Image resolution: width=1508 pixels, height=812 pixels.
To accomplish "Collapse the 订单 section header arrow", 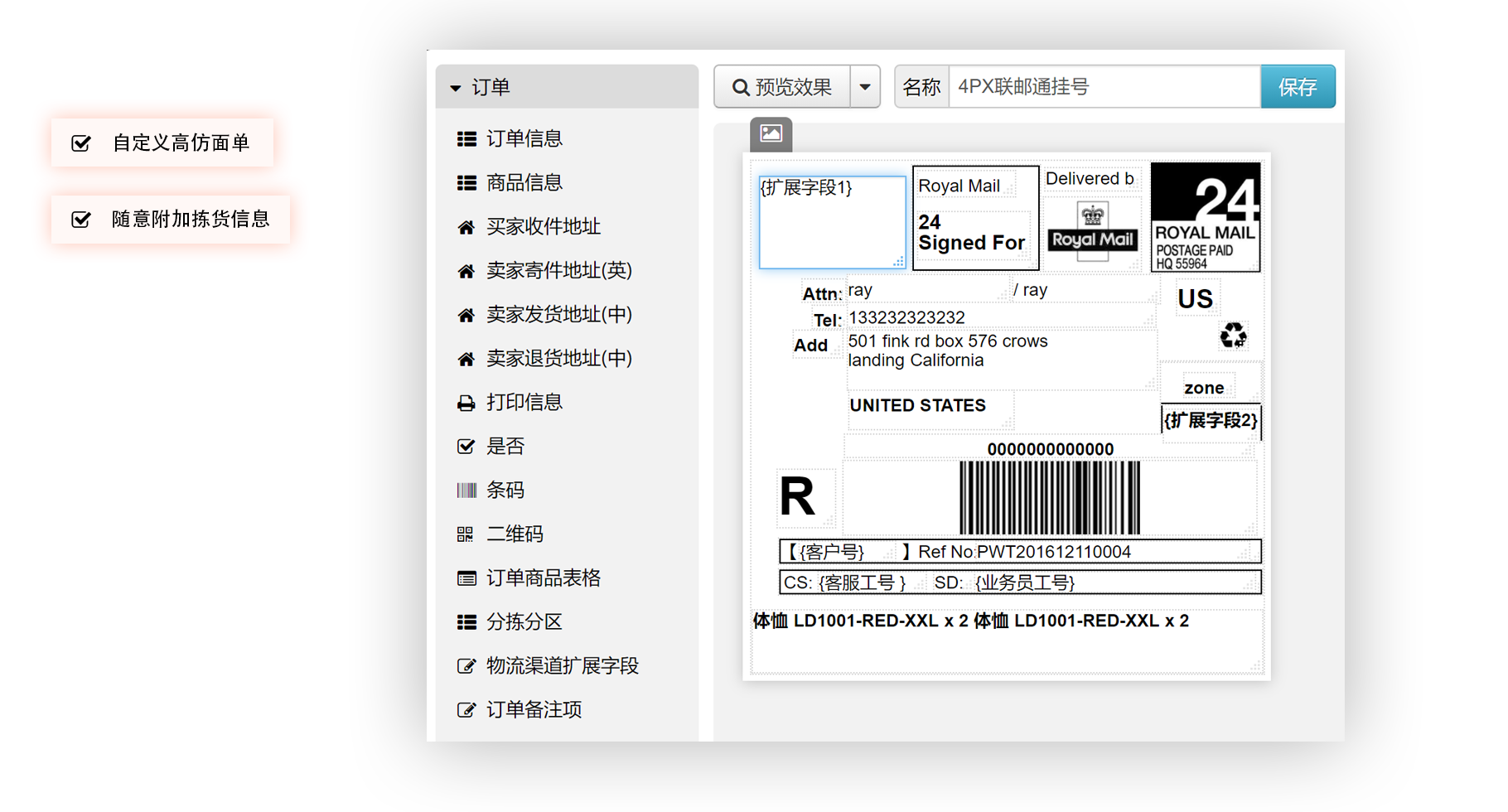I will [455, 88].
